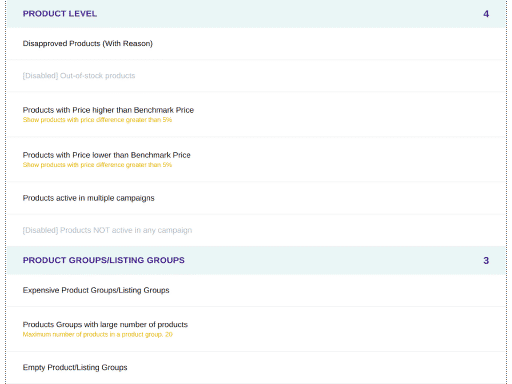Screen dimensions: 512x384
Task: Select the disabled Out-of-stock products row
Action: 256,76
